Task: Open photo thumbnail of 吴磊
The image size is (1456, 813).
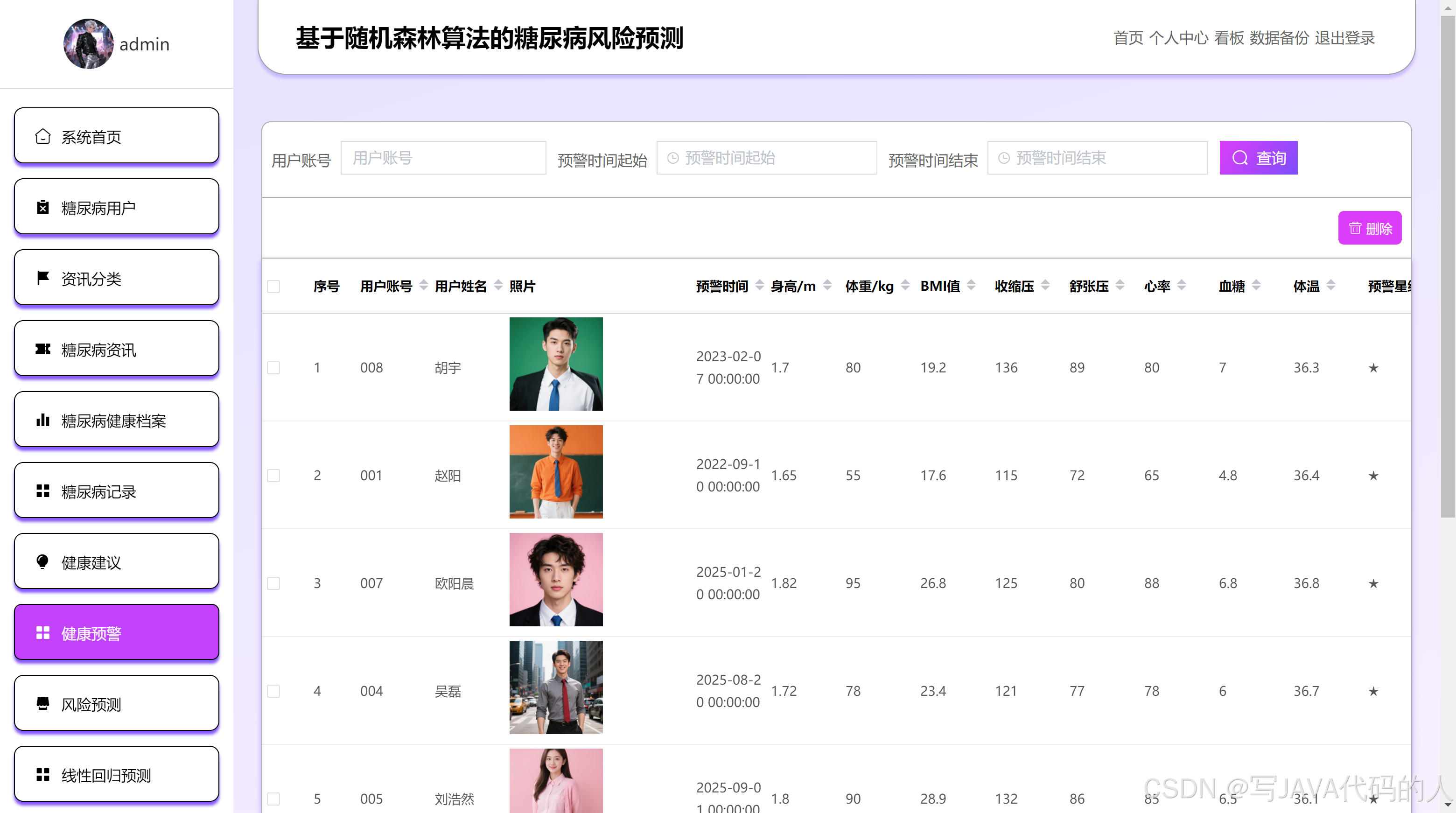Action: pos(556,687)
